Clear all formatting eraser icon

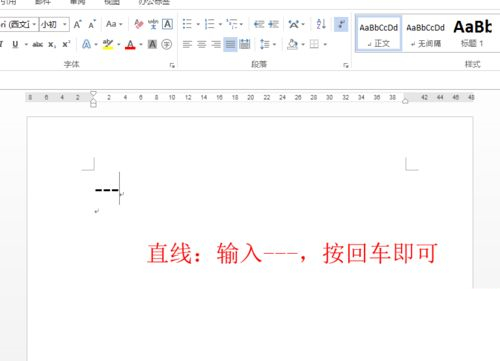pyautogui.click(x=139, y=24)
